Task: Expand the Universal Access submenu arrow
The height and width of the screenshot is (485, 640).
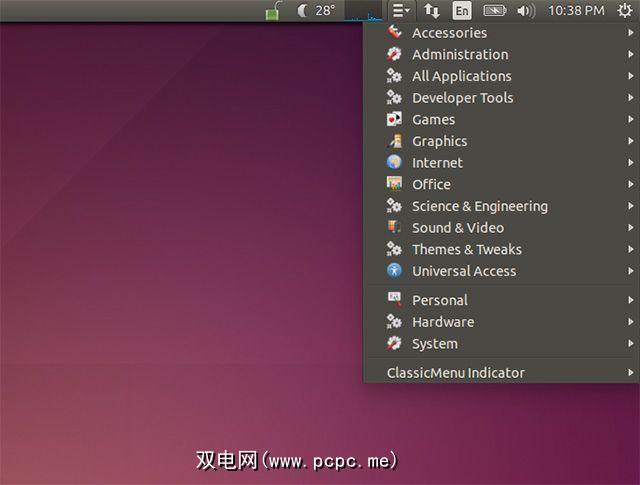Action: click(x=631, y=271)
